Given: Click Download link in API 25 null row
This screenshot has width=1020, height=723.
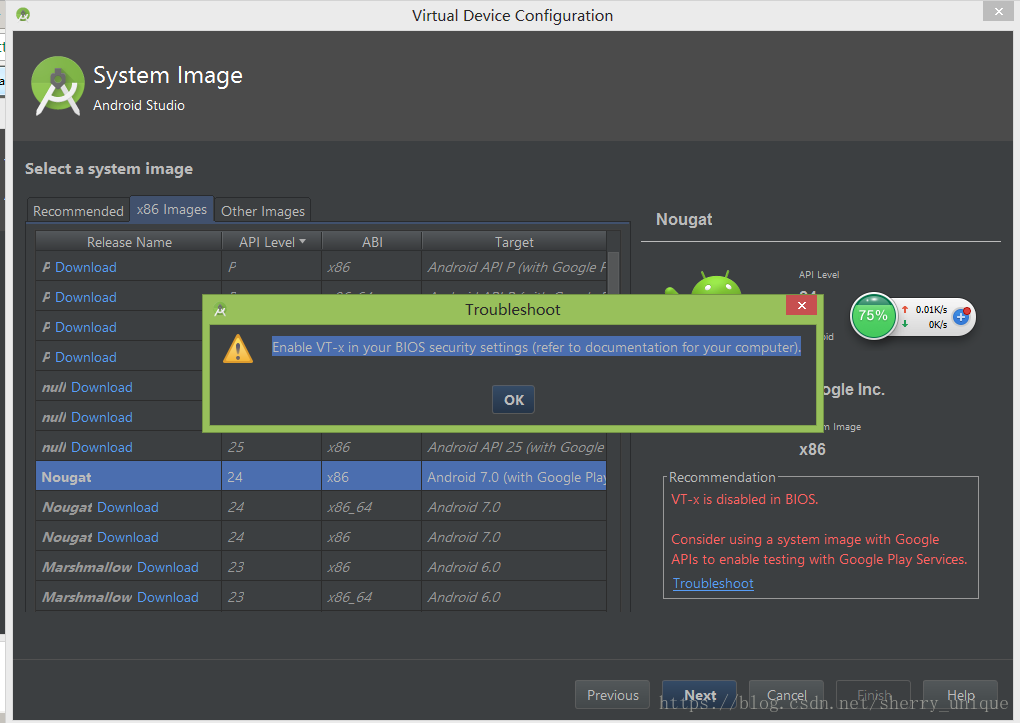Looking at the screenshot, I should click(x=101, y=447).
